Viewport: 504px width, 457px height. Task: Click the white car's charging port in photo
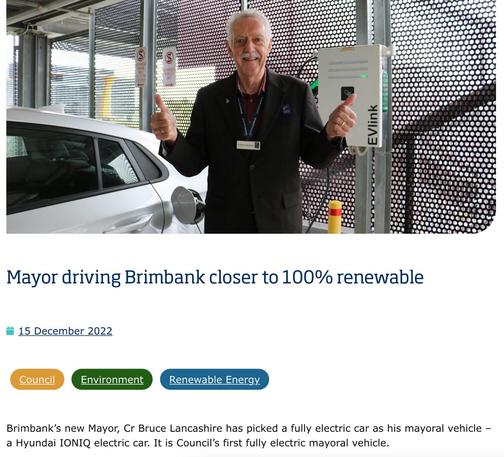188,205
